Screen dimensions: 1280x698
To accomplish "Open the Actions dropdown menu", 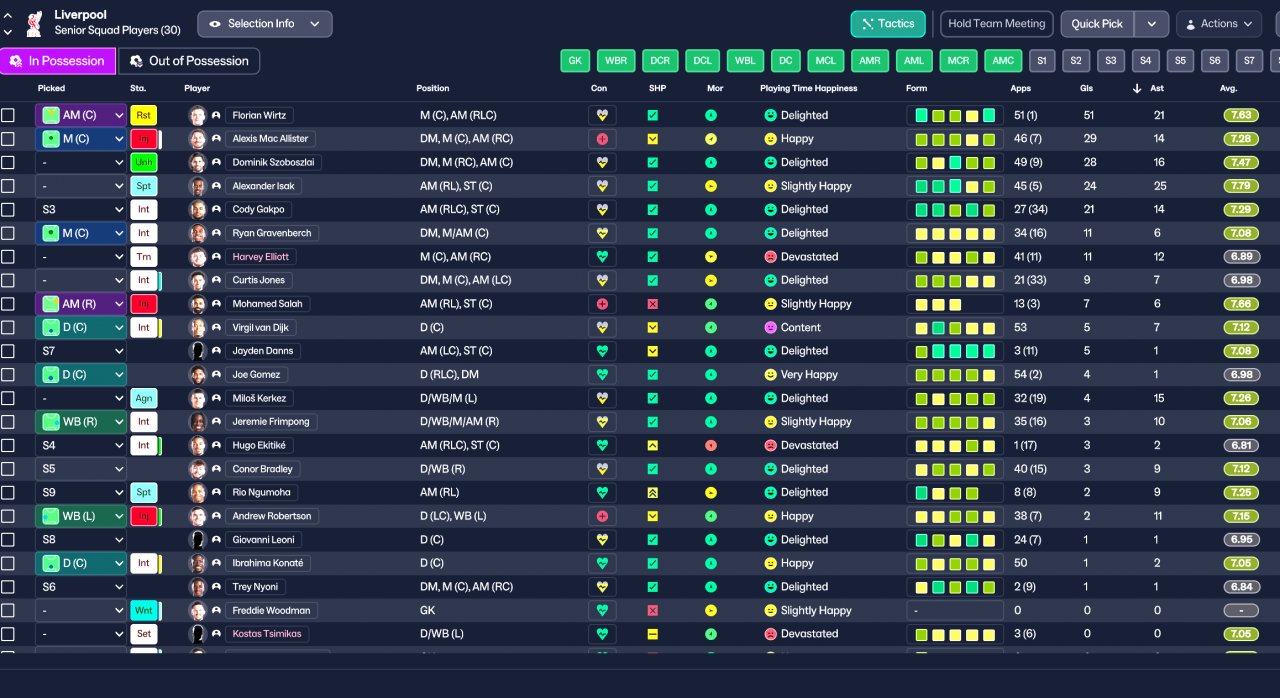I will click(x=1219, y=24).
